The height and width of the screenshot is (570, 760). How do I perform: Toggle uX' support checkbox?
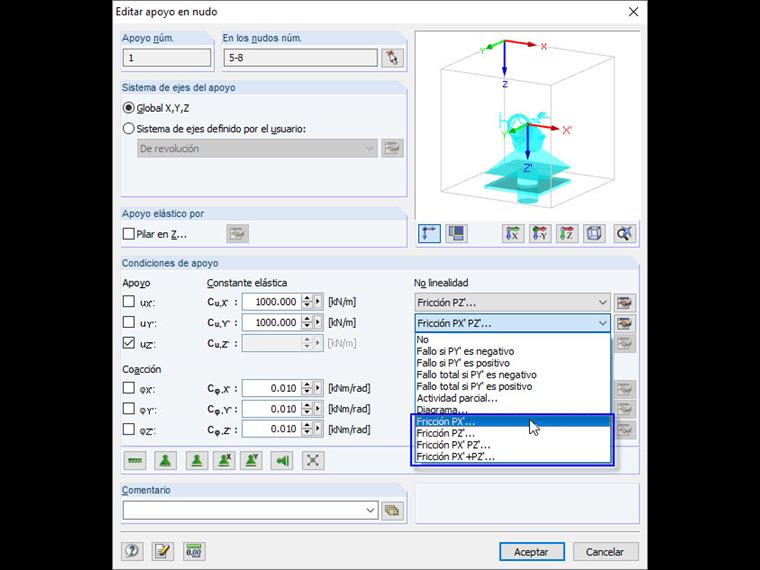point(128,301)
